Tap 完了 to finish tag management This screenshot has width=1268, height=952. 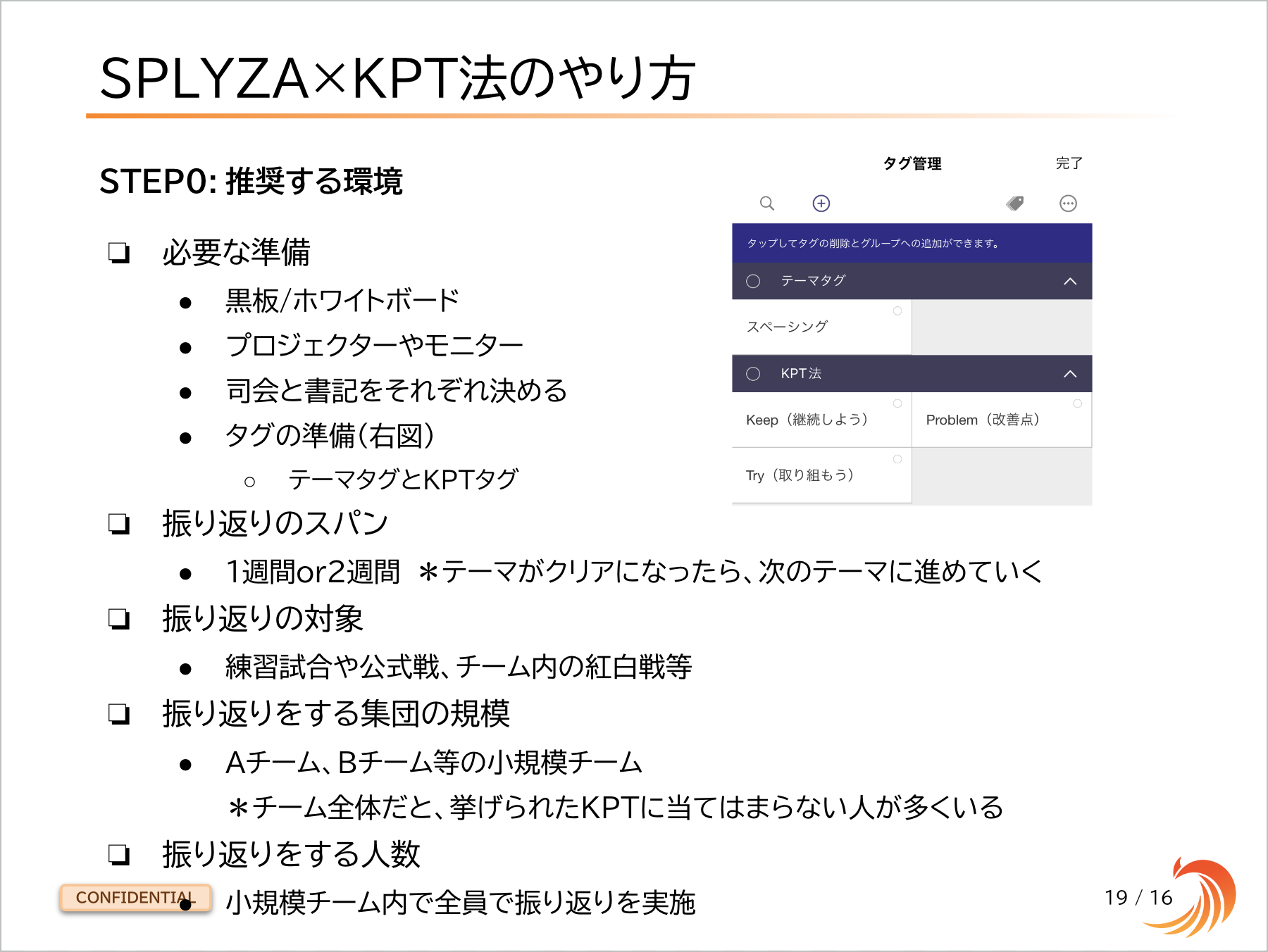(x=1069, y=163)
